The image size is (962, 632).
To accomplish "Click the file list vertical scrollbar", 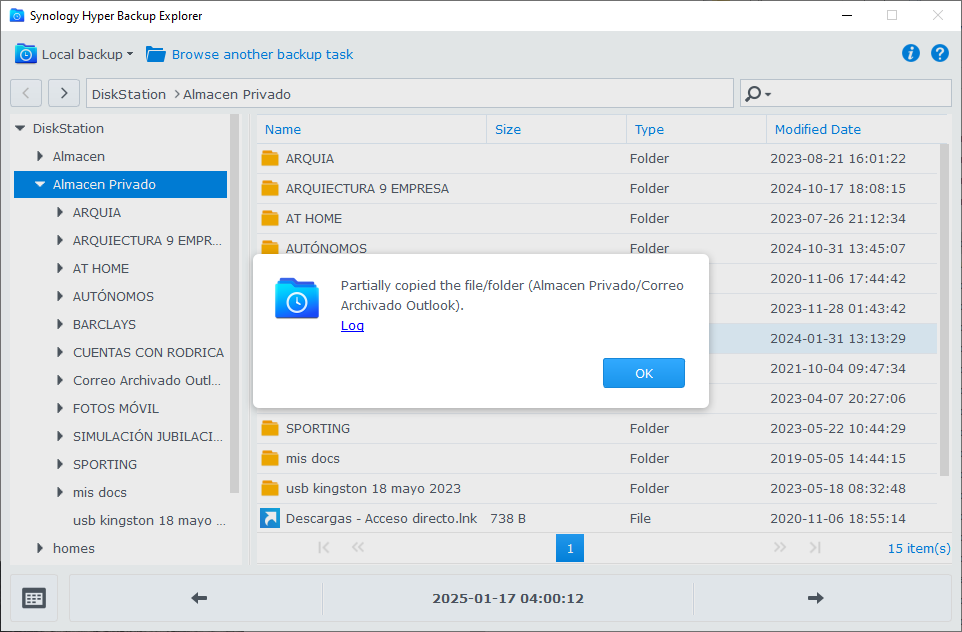I will point(944,310).
